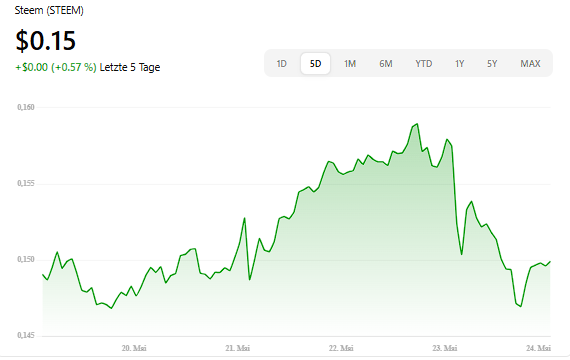Choose the 6M range tab
570x360 pixels.
(386, 64)
